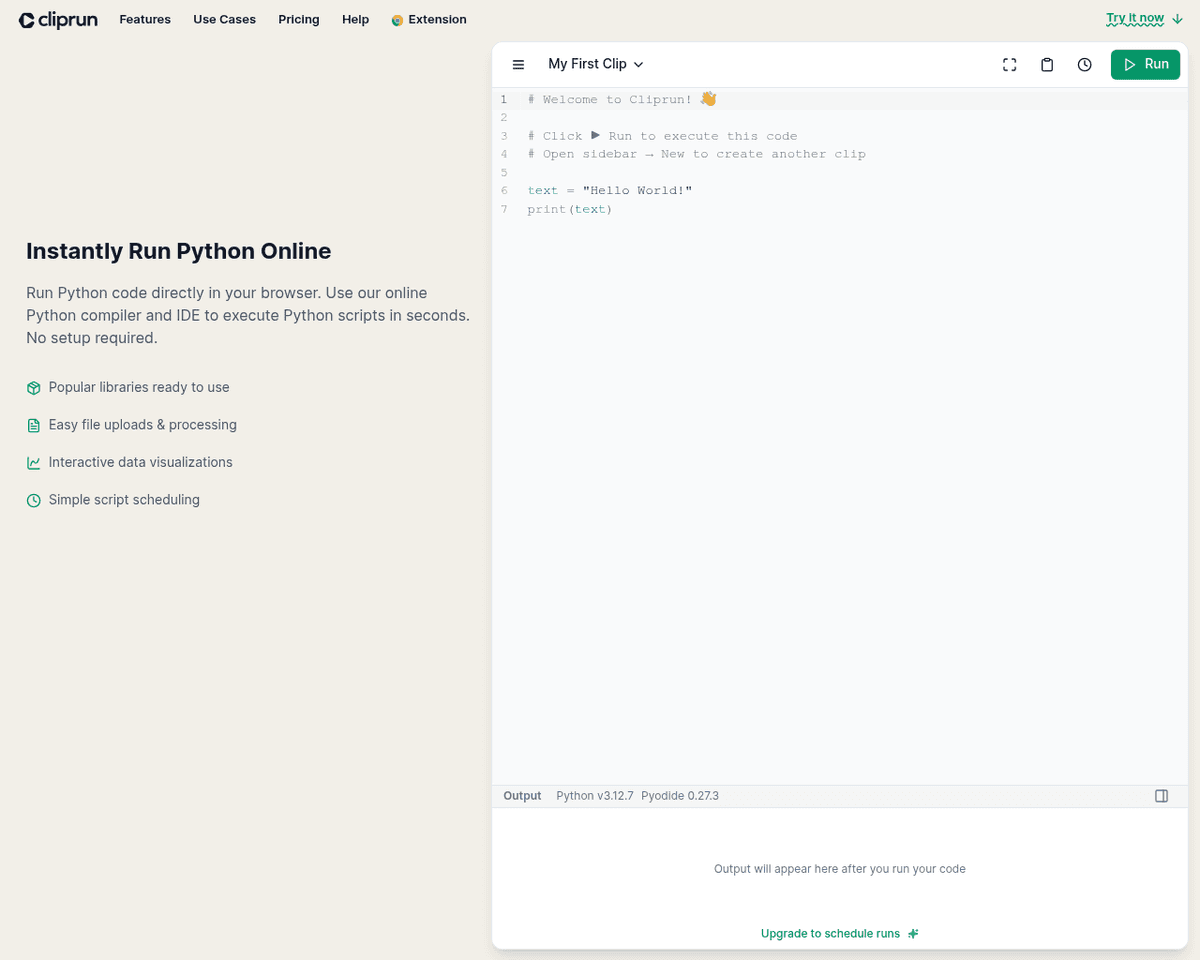Click the sparkle icon beside Upgrade
This screenshot has width=1200, height=960.
click(912, 934)
